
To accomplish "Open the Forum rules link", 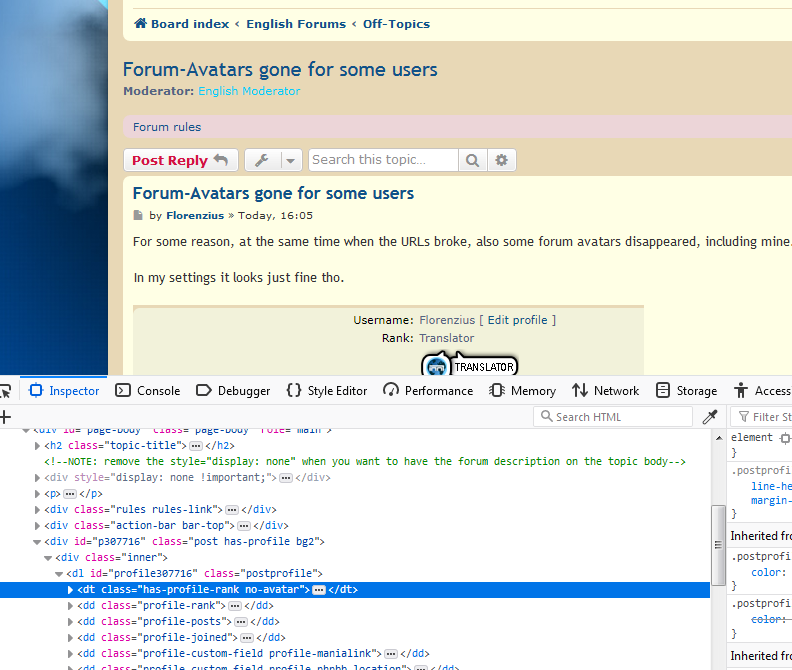I will (167, 127).
